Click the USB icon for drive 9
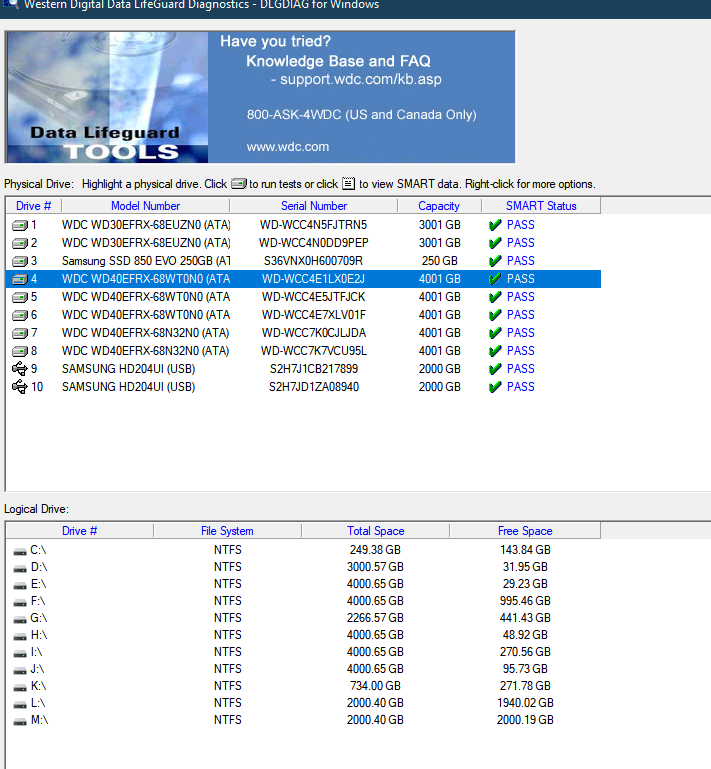The width and height of the screenshot is (711, 769). [x=20, y=369]
